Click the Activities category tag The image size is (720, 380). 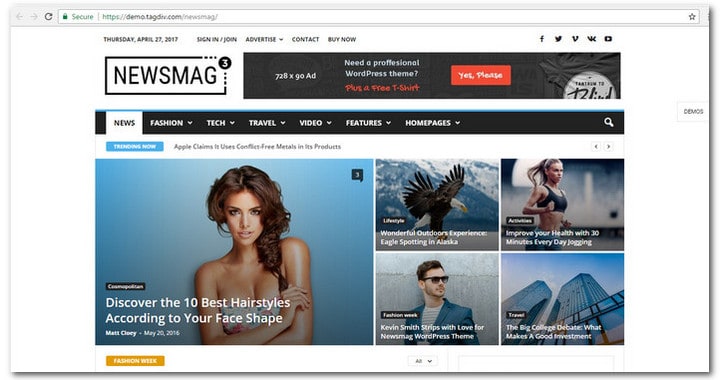click(520, 221)
